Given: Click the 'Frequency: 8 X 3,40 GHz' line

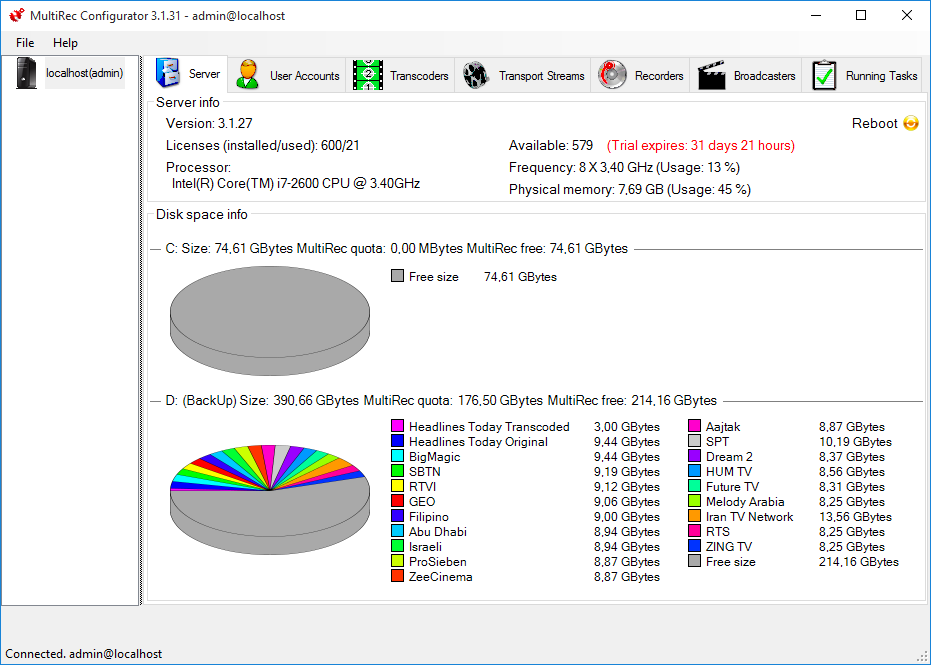Looking at the screenshot, I should pyautogui.click(x=624, y=167).
